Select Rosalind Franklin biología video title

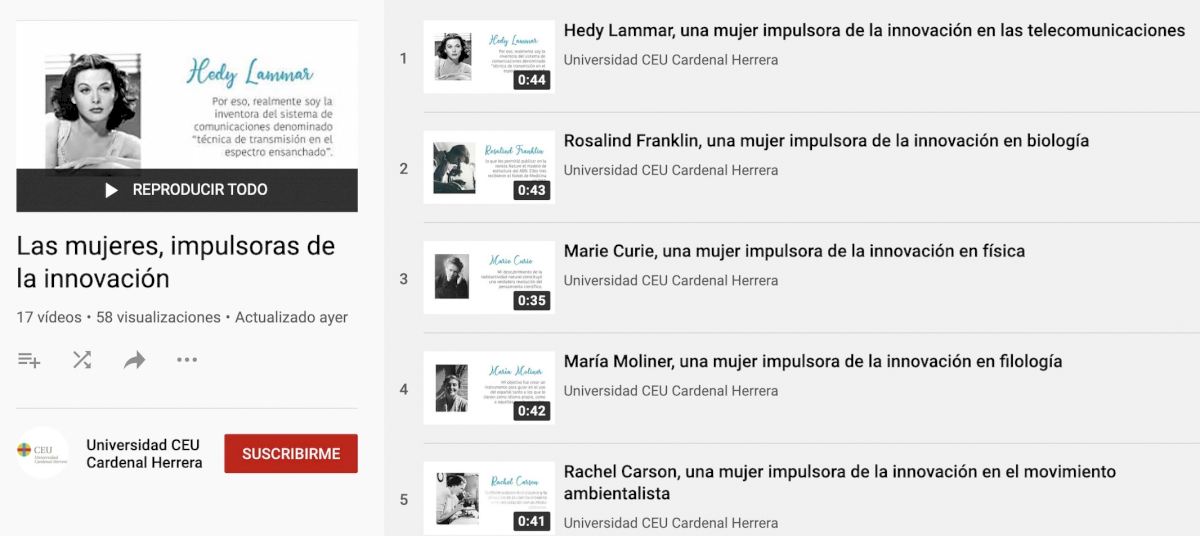pyautogui.click(x=825, y=141)
